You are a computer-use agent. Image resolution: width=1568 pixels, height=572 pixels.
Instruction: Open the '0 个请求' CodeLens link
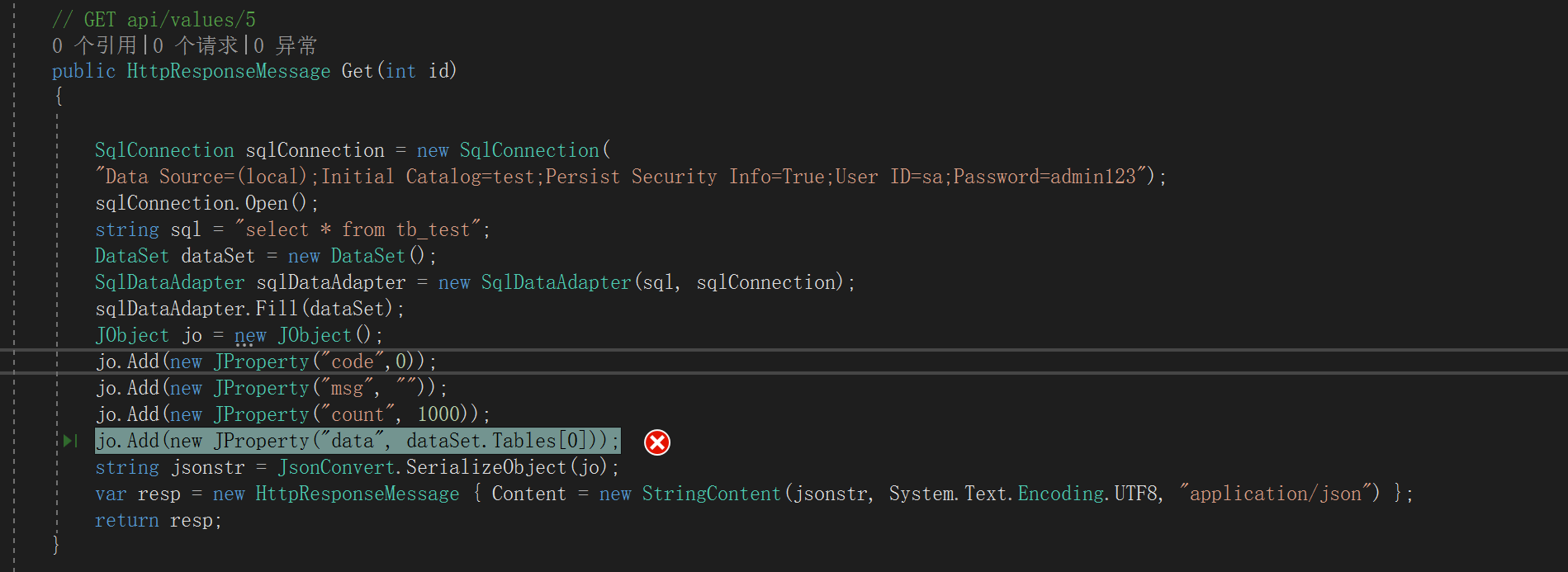pos(196,45)
